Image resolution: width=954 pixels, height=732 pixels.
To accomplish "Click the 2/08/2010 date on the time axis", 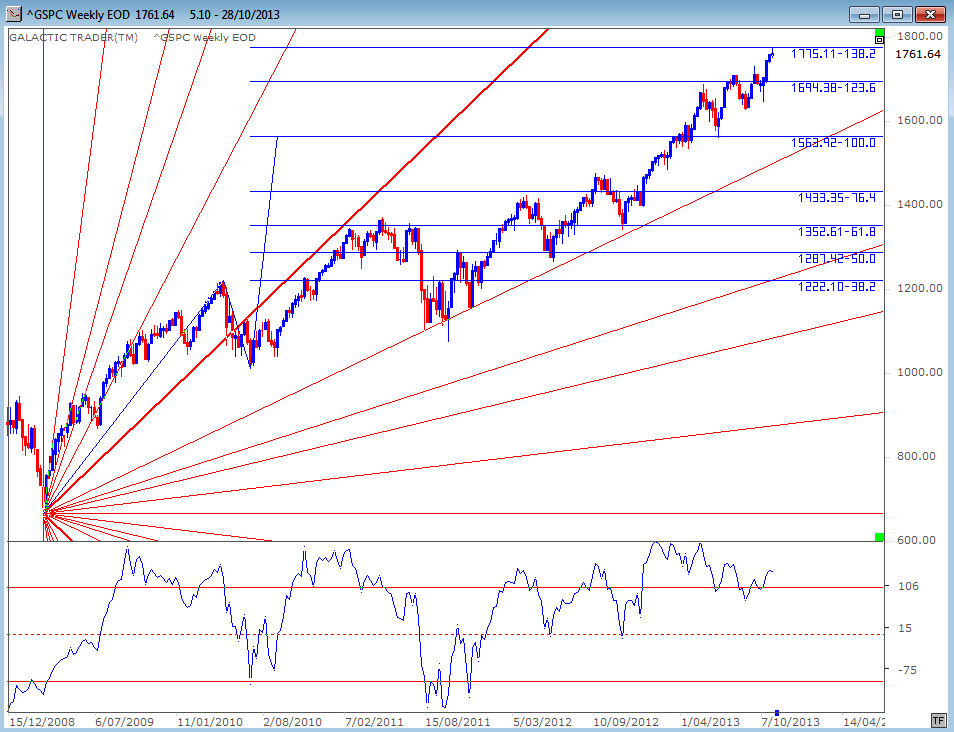I will coord(292,722).
